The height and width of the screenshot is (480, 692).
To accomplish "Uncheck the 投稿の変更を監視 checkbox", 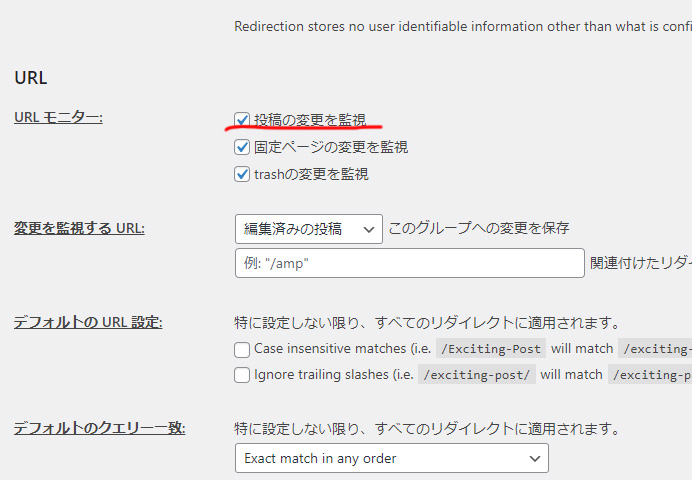I will (242, 120).
